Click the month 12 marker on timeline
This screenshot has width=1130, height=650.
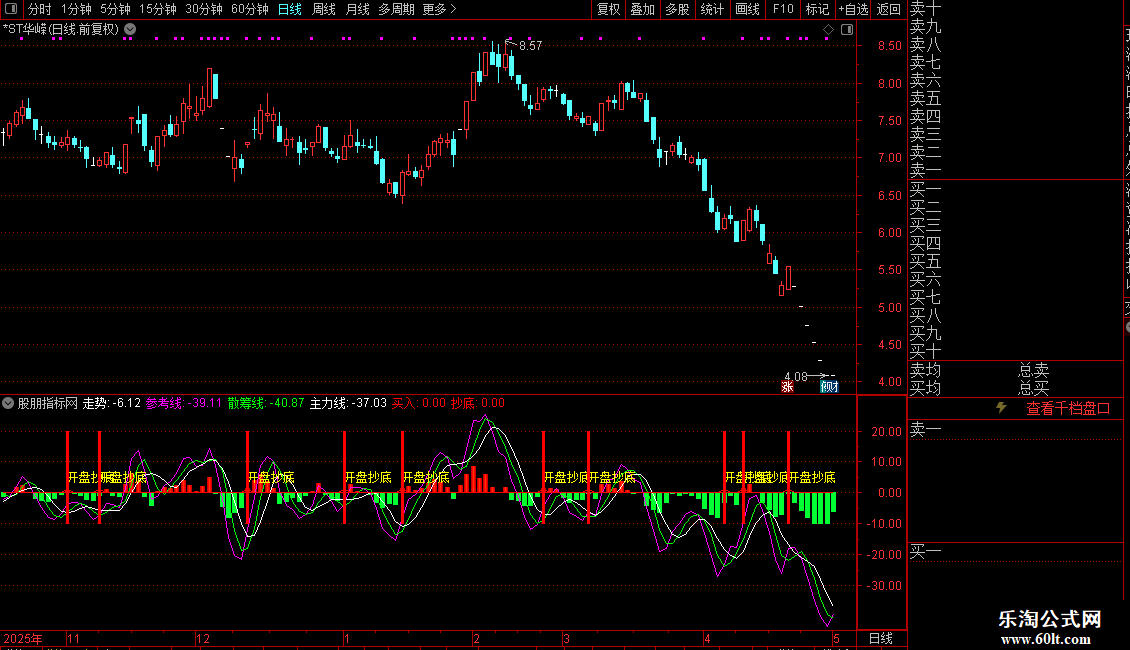point(203,638)
